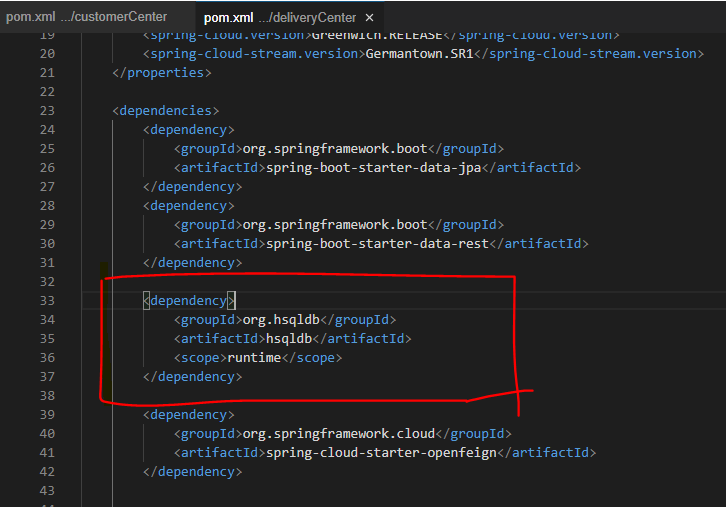
Task: Click line number 20 in the gutter
Action: pyautogui.click(x=47, y=54)
